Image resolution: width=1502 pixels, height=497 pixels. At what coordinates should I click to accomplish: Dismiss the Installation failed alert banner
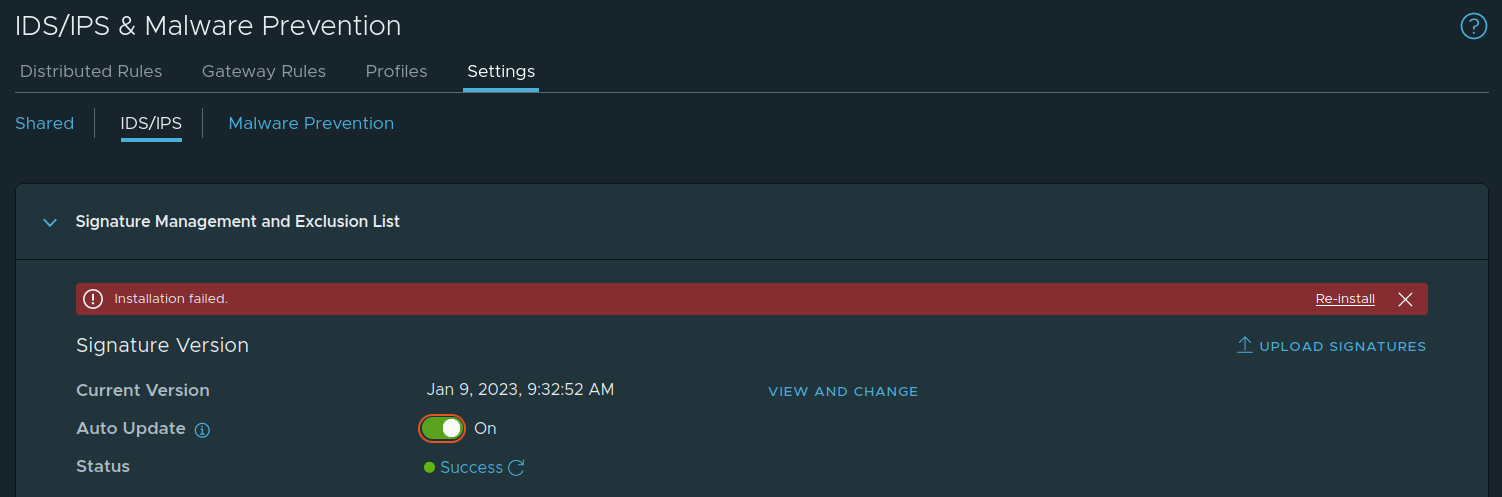point(1405,299)
